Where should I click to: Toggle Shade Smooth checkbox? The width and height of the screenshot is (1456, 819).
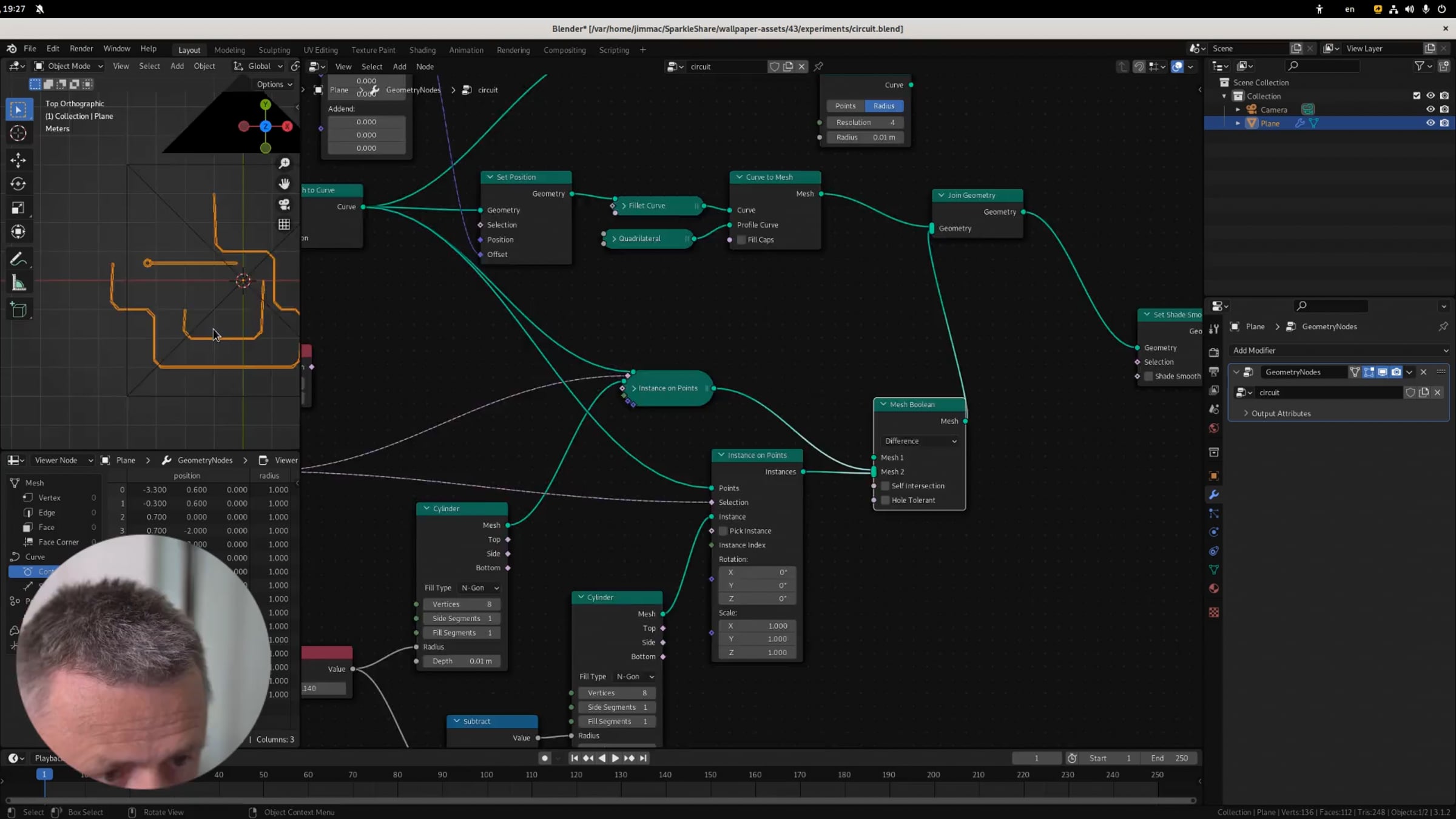[x=1148, y=376]
